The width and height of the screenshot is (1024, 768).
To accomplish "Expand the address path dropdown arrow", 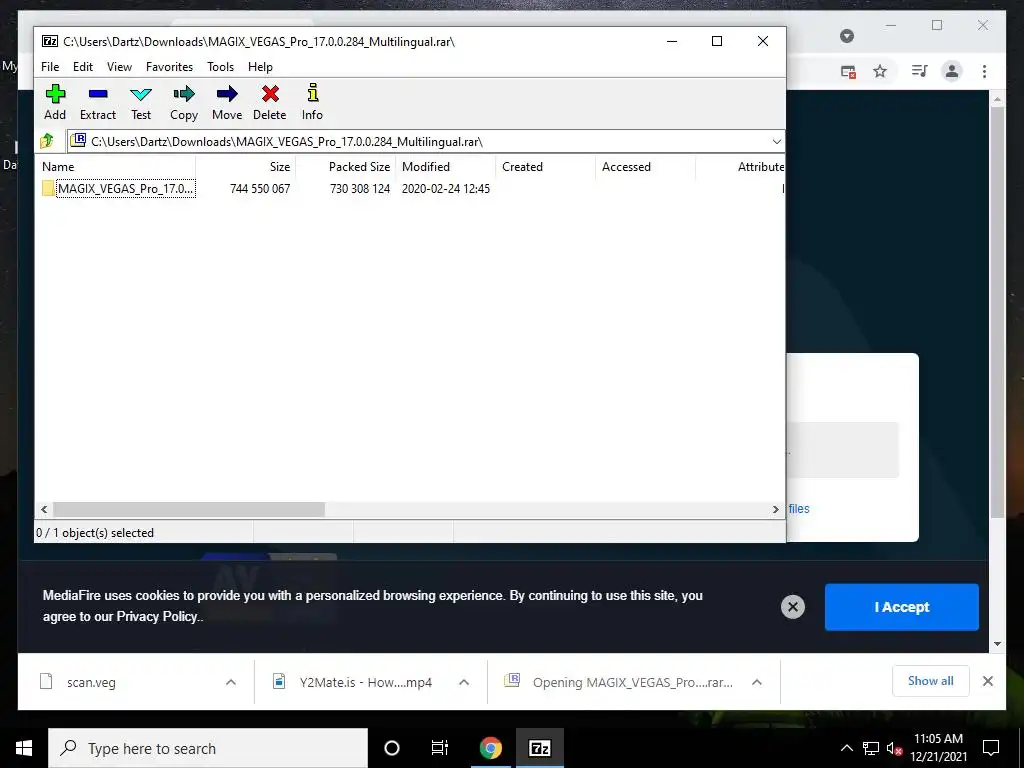I will tap(776, 142).
